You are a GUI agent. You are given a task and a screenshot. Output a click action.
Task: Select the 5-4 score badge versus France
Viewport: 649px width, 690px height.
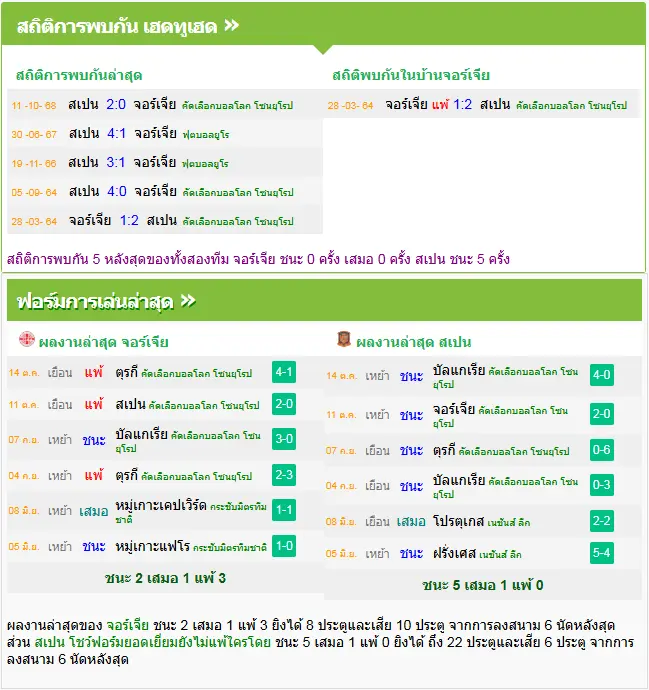pos(601,553)
